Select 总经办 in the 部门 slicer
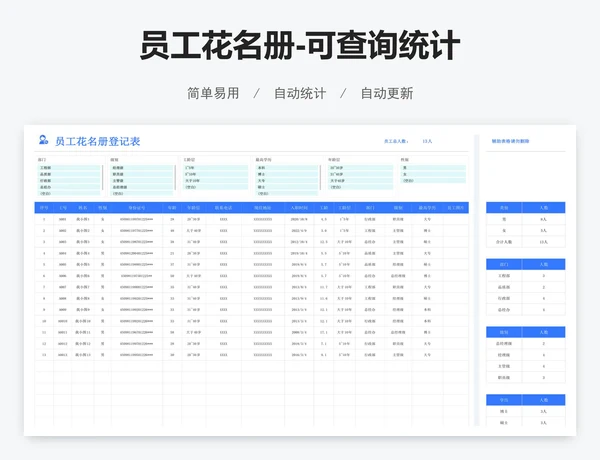The height and width of the screenshot is (460, 600). click(x=68, y=188)
